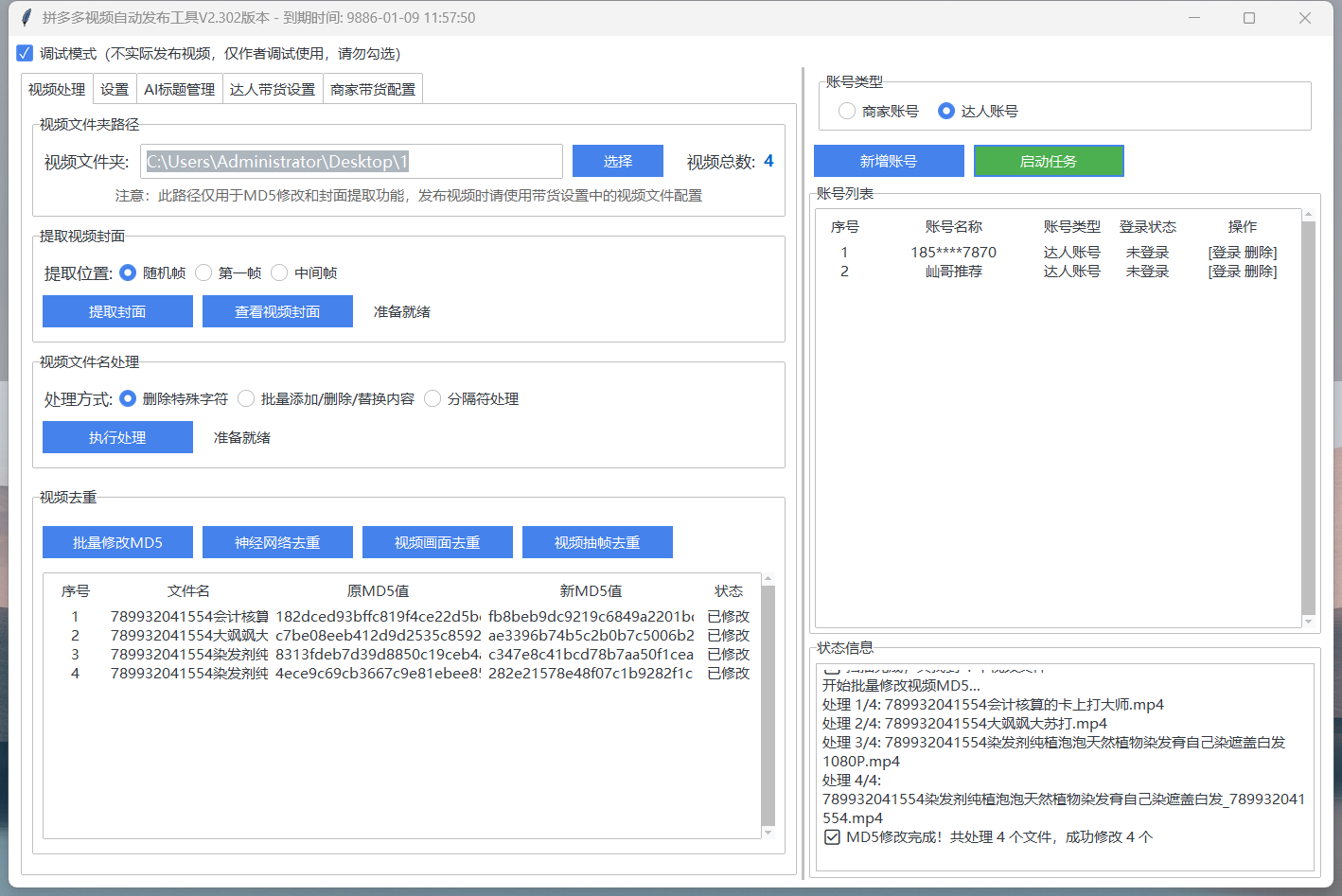Click 选择 to browse for video folder
1342x896 pixels.
pos(618,161)
